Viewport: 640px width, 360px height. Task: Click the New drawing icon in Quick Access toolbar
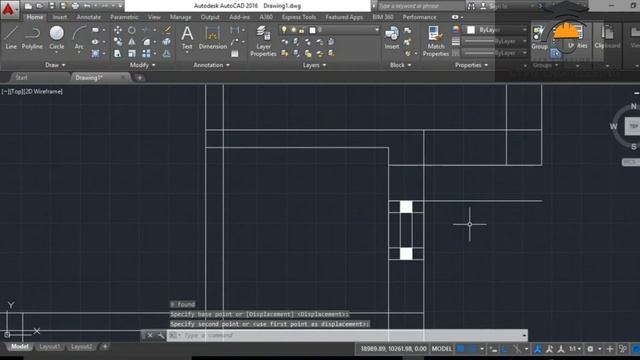click(x=28, y=6)
